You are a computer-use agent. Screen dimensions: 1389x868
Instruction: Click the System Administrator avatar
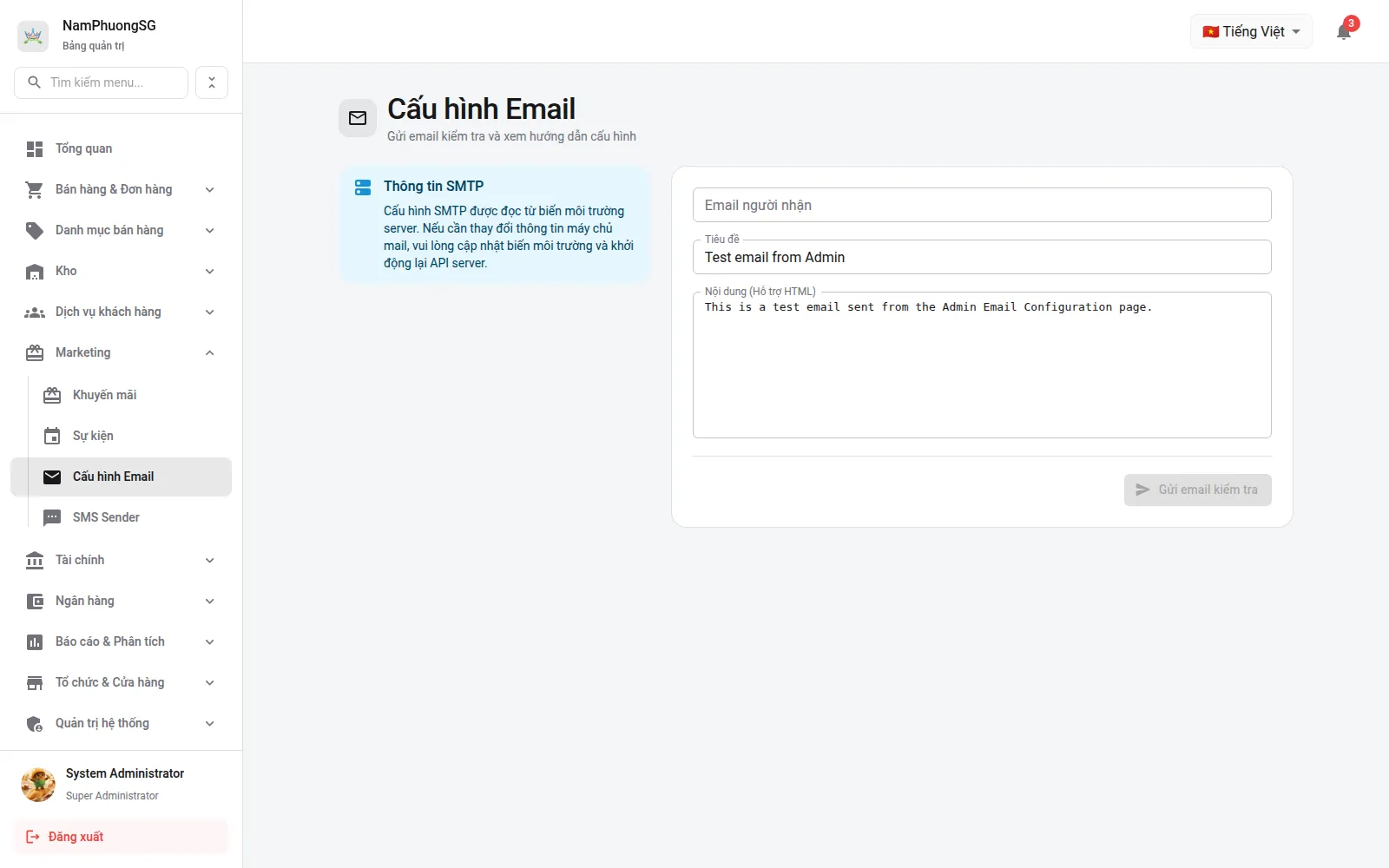point(38,785)
